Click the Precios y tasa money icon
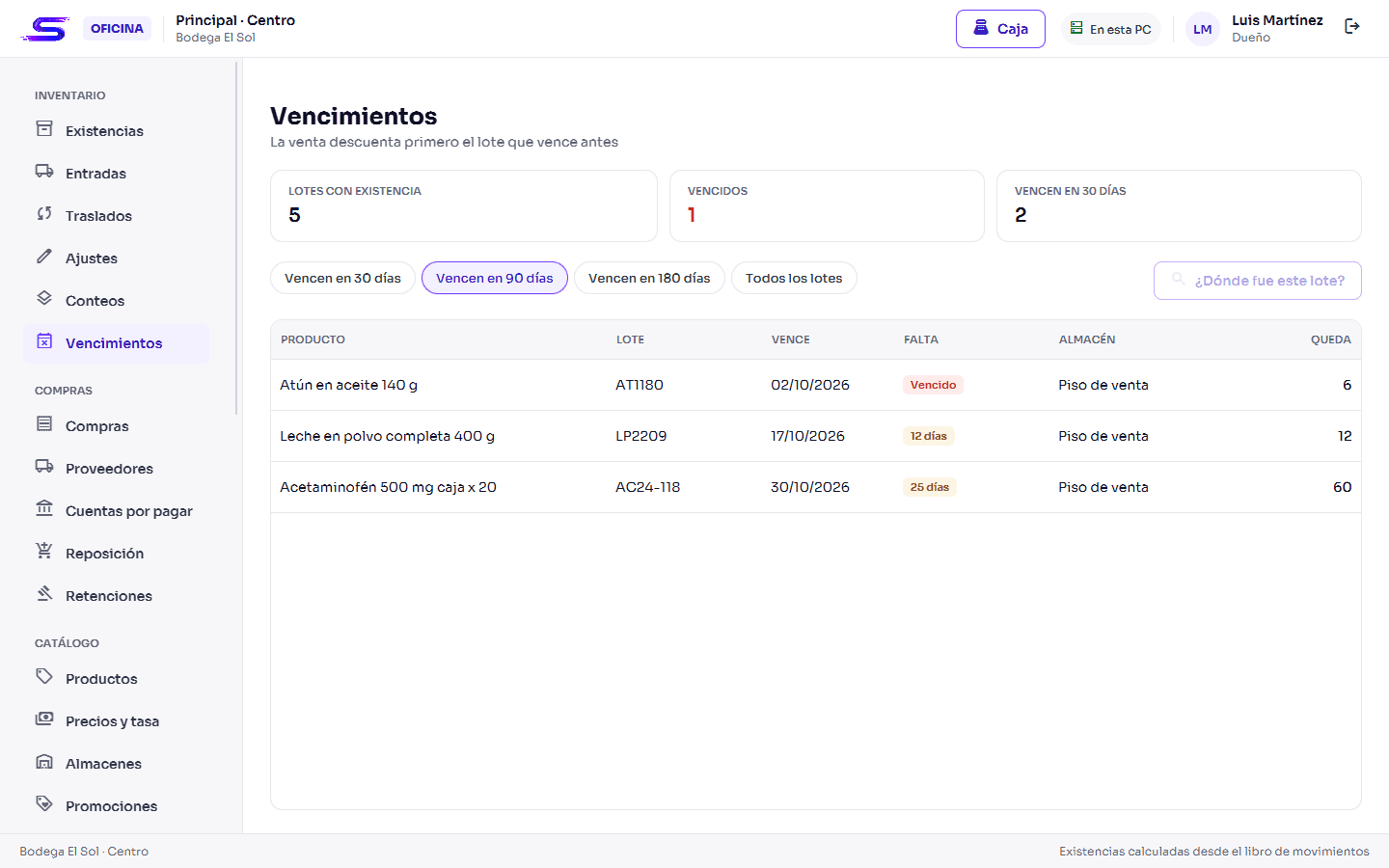The image size is (1389, 868). pyautogui.click(x=44, y=719)
